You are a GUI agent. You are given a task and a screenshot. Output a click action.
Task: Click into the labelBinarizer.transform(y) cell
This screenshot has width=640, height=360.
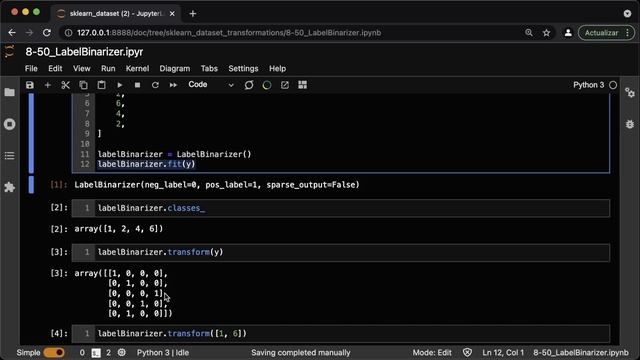click(x=341, y=252)
